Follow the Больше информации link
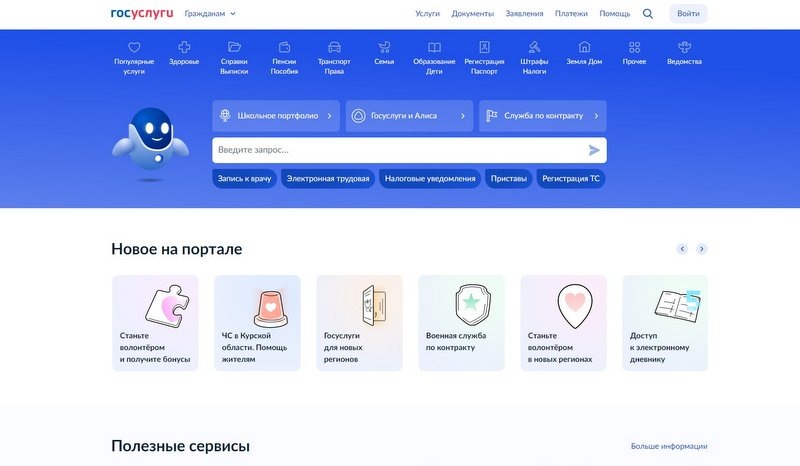 (x=669, y=446)
